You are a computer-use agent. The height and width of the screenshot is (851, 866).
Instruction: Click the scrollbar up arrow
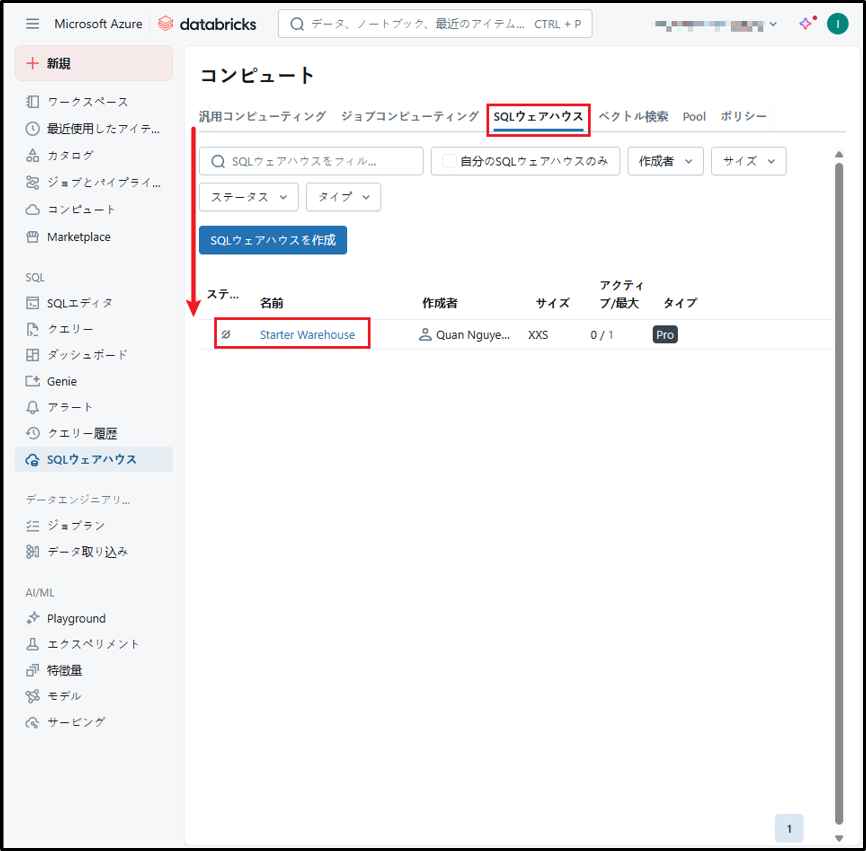(838, 154)
